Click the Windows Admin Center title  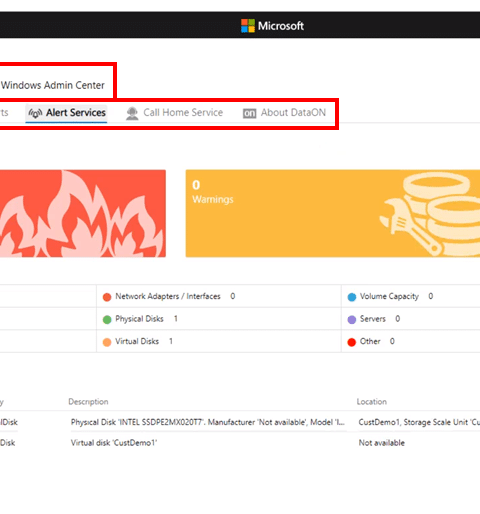tap(53, 85)
